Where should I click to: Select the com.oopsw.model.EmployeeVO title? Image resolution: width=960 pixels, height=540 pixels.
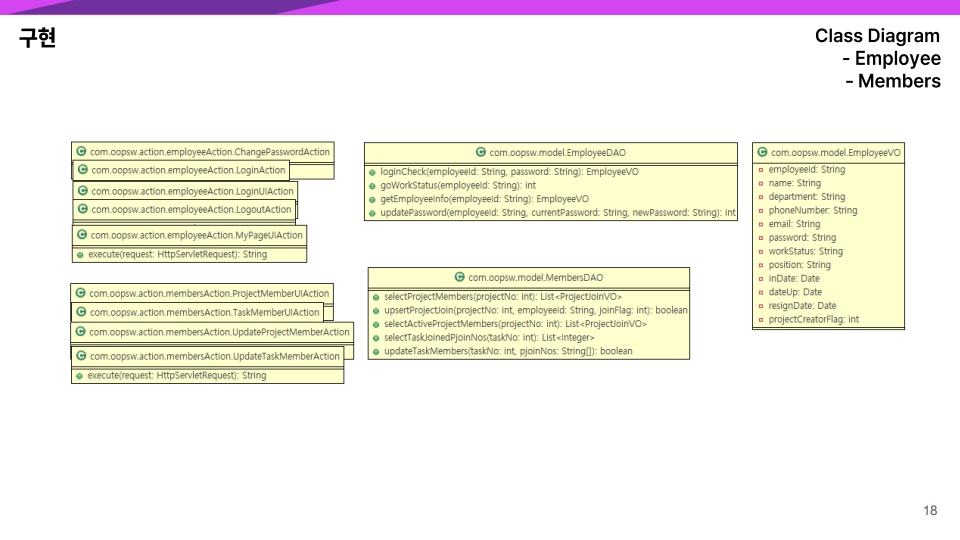836,152
